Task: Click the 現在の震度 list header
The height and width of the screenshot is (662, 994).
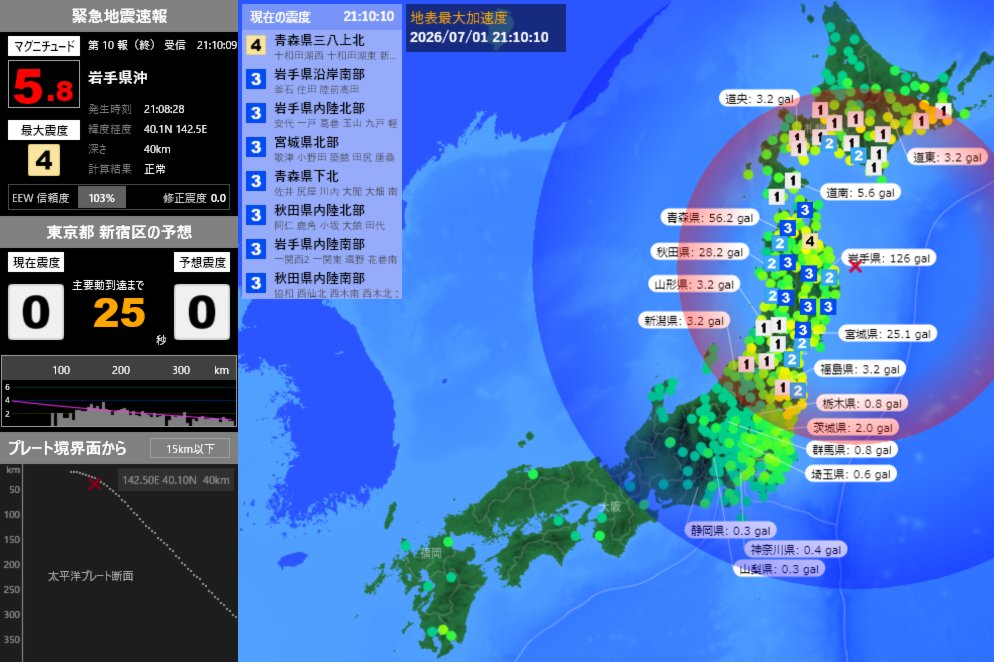Action: point(321,16)
